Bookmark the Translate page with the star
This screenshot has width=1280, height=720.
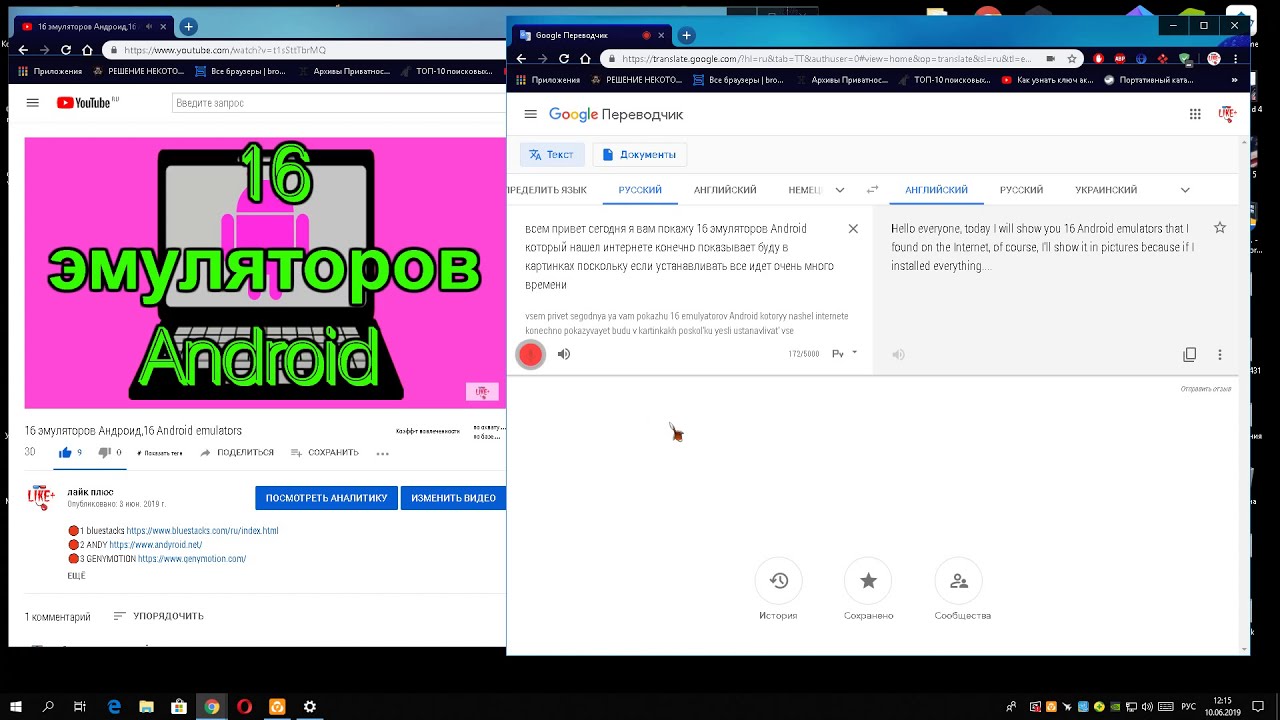click(x=1072, y=59)
